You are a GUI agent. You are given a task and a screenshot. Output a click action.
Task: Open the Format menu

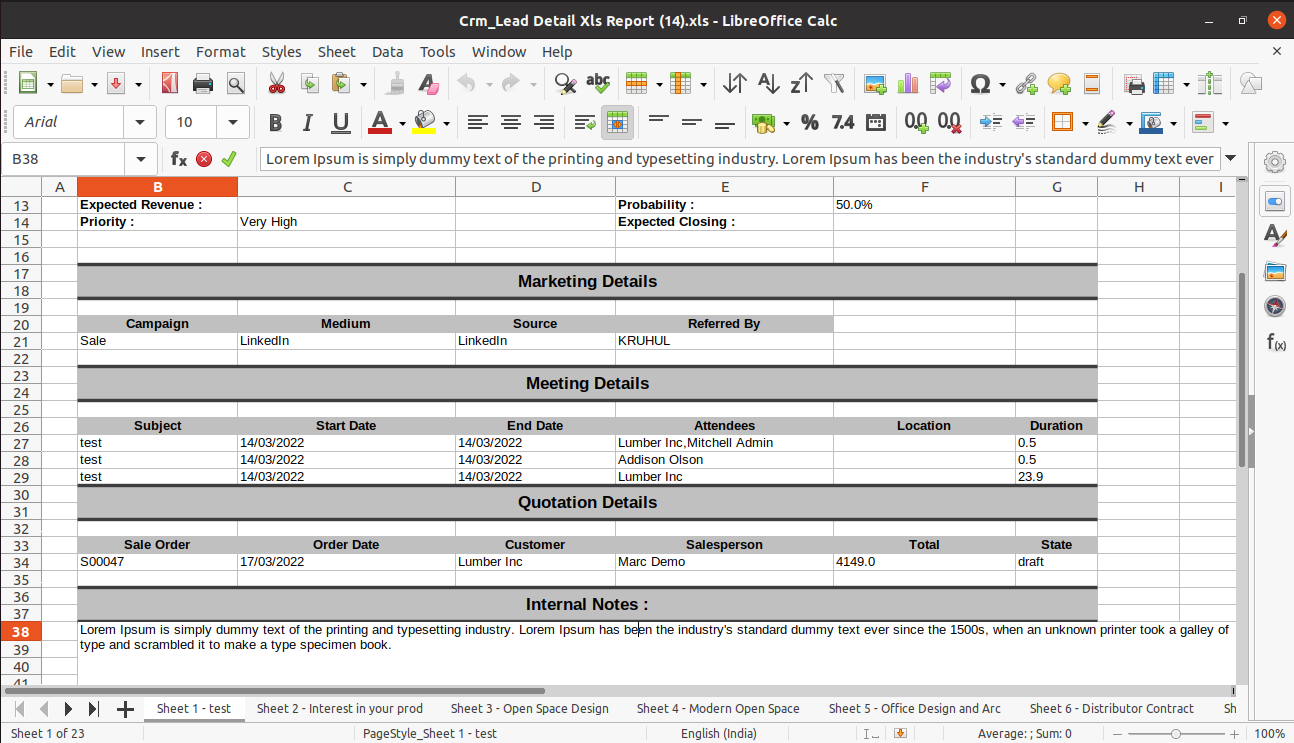[x=220, y=51]
